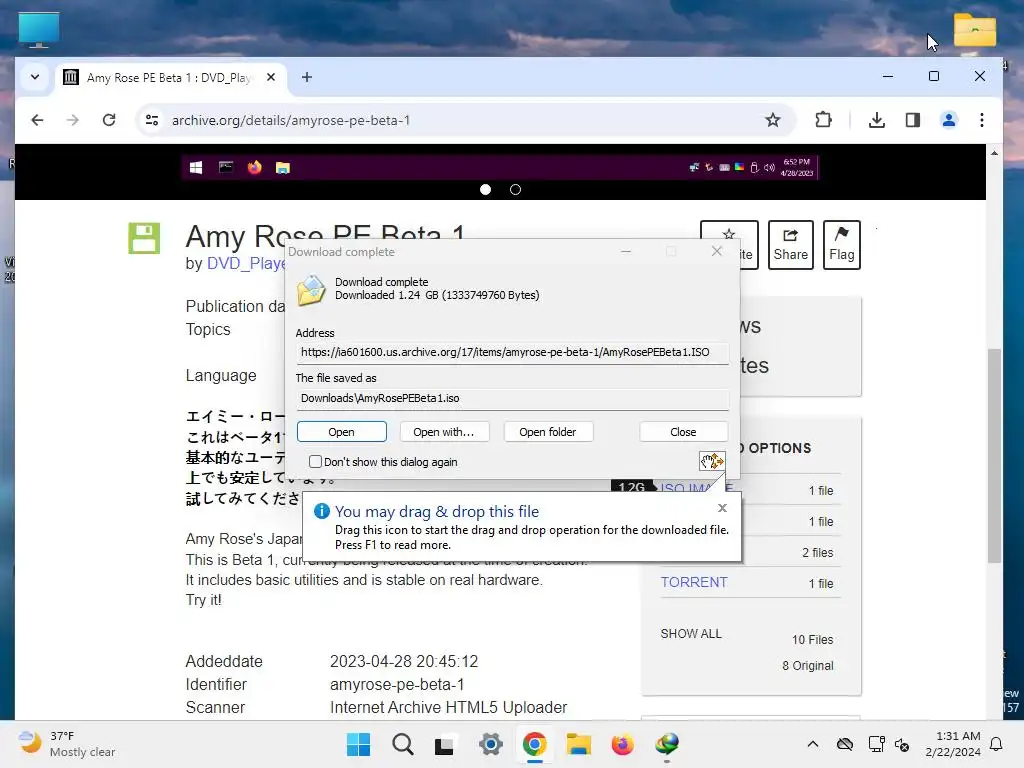The height and width of the screenshot is (768, 1024).
Task: Open Chrome three-dot menu
Action: point(982,120)
